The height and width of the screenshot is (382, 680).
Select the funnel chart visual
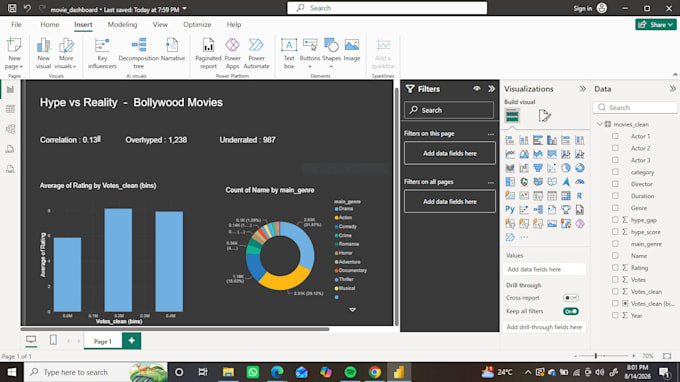coord(538,168)
